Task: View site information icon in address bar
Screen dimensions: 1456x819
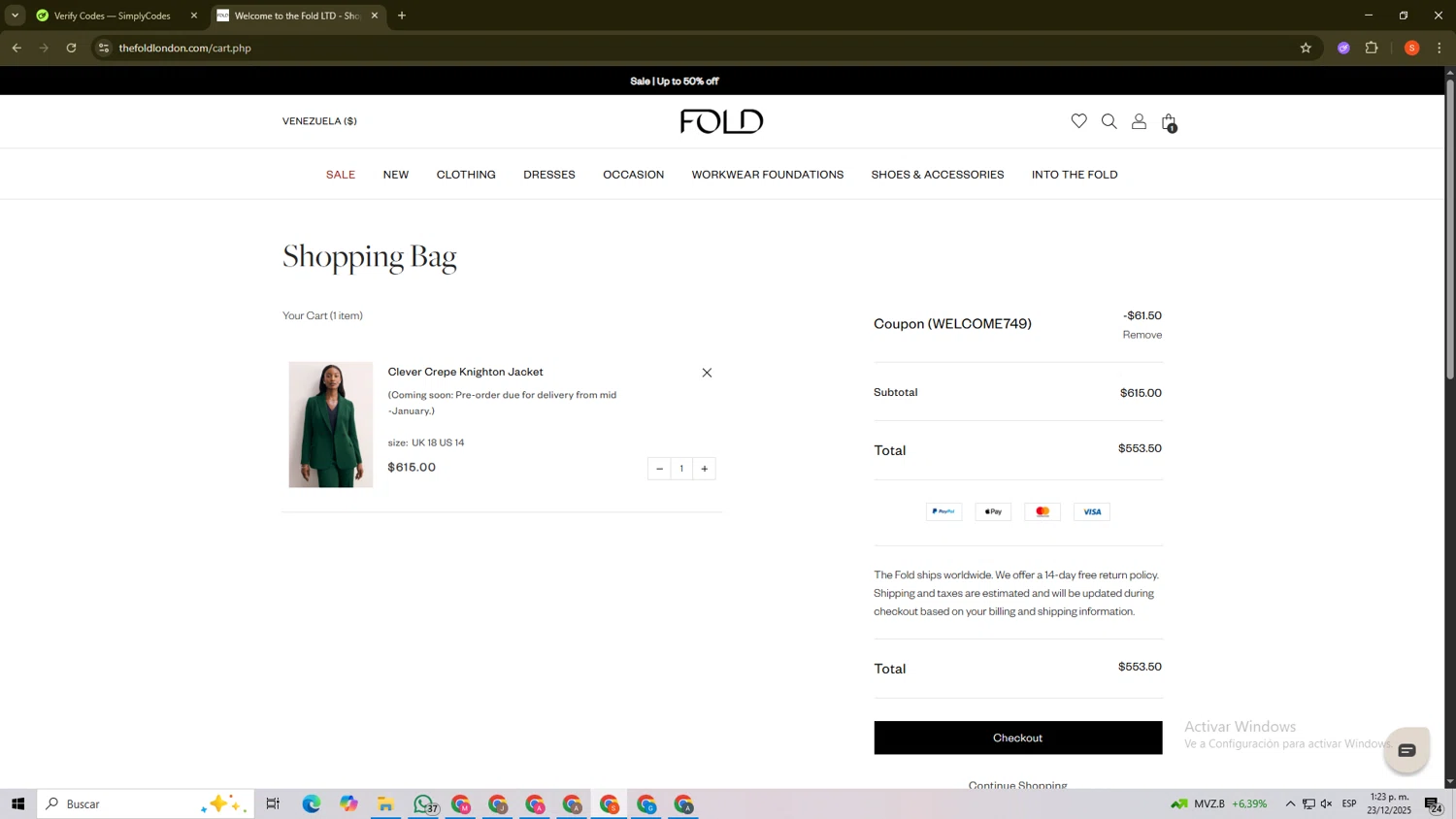Action: pos(104,48)
